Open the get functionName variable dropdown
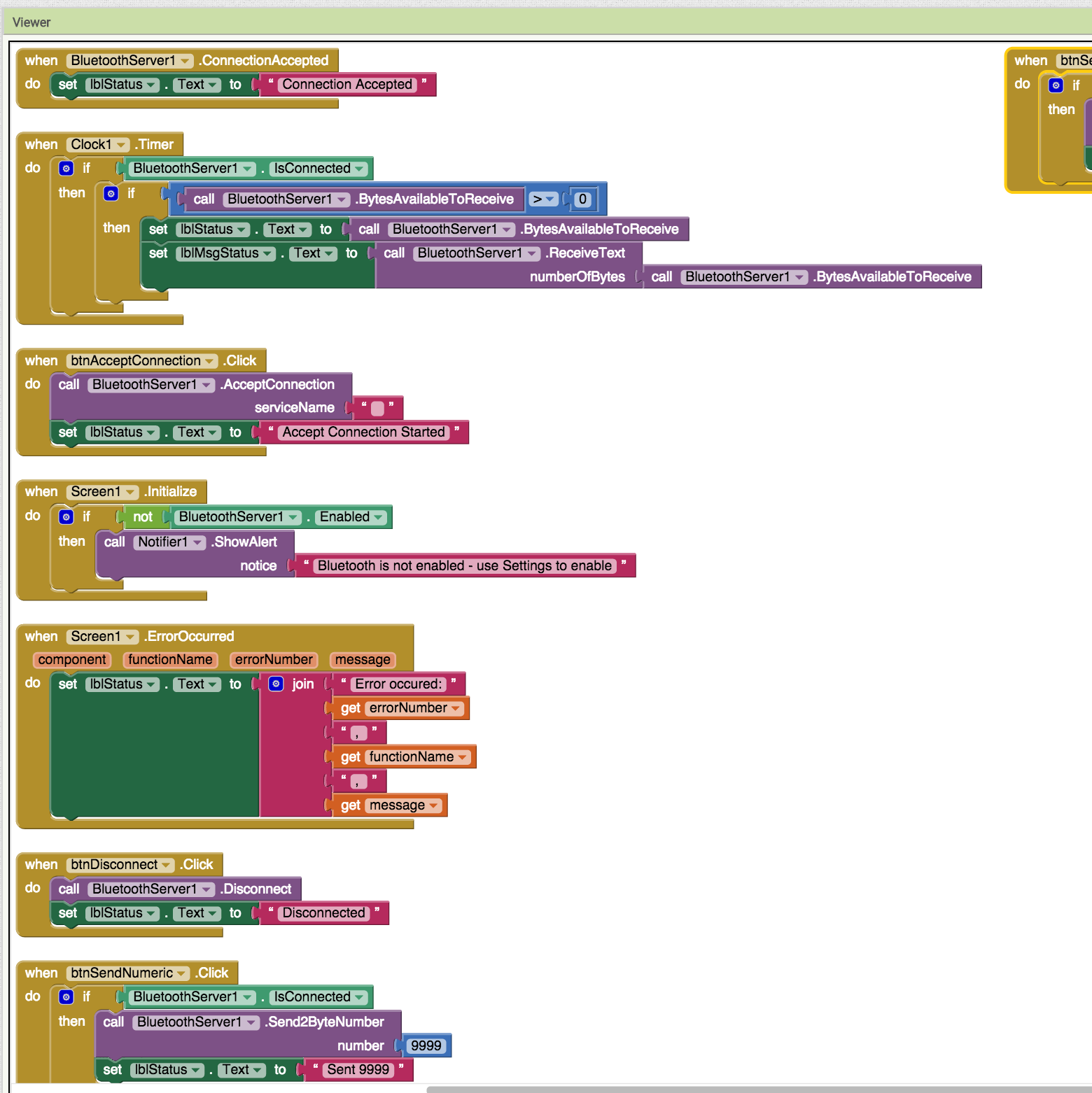This screenshot has width=1092, height=1093. (x=419, y=757)
